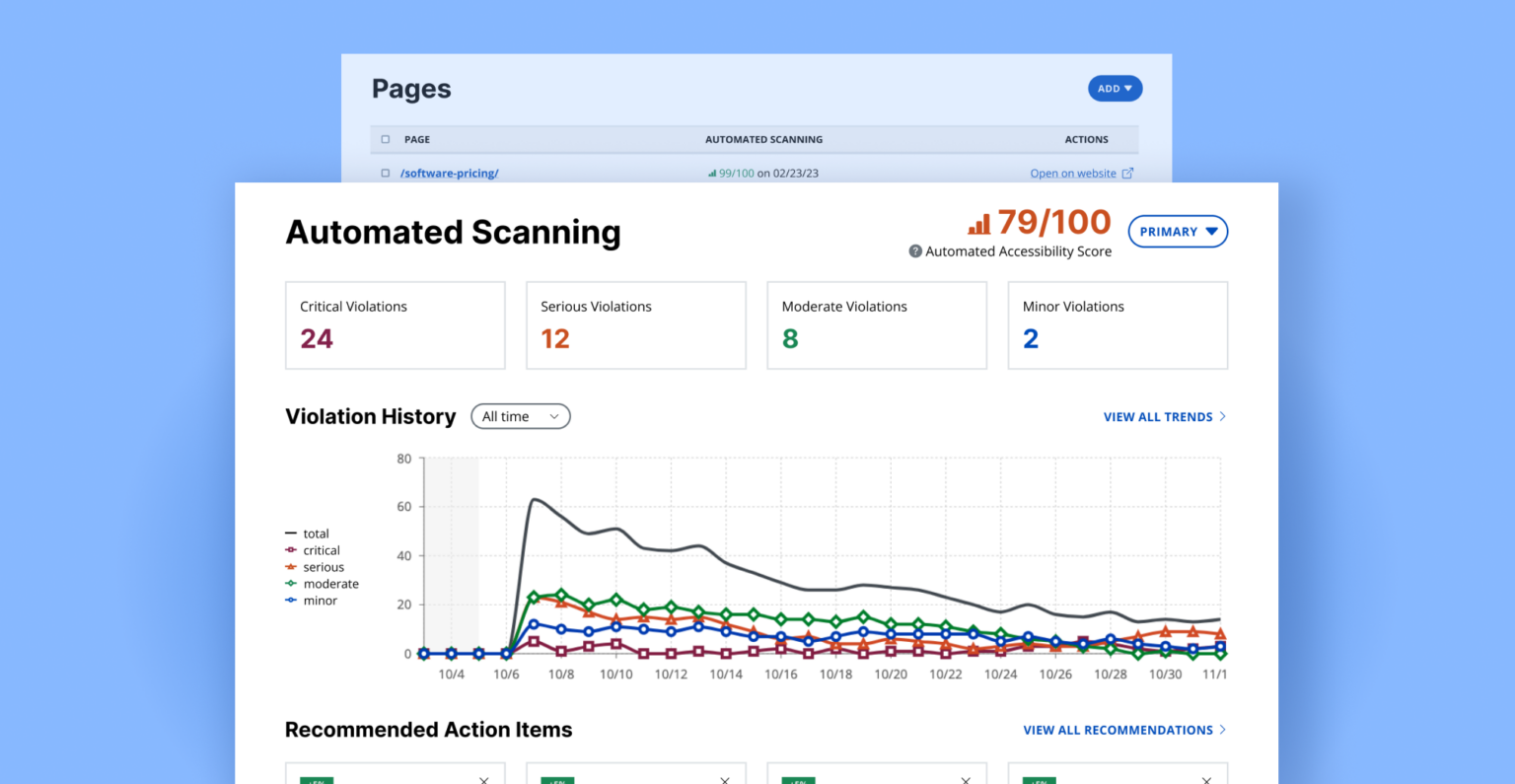Click the serious legend marker icon
Viewport: 1515px width, 784px height.
(x=290, y=567)
